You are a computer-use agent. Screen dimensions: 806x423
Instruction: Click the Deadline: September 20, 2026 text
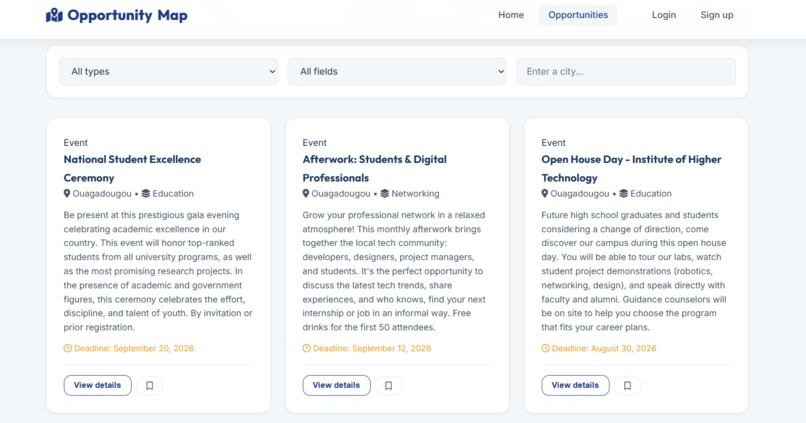tap(134, 348)
